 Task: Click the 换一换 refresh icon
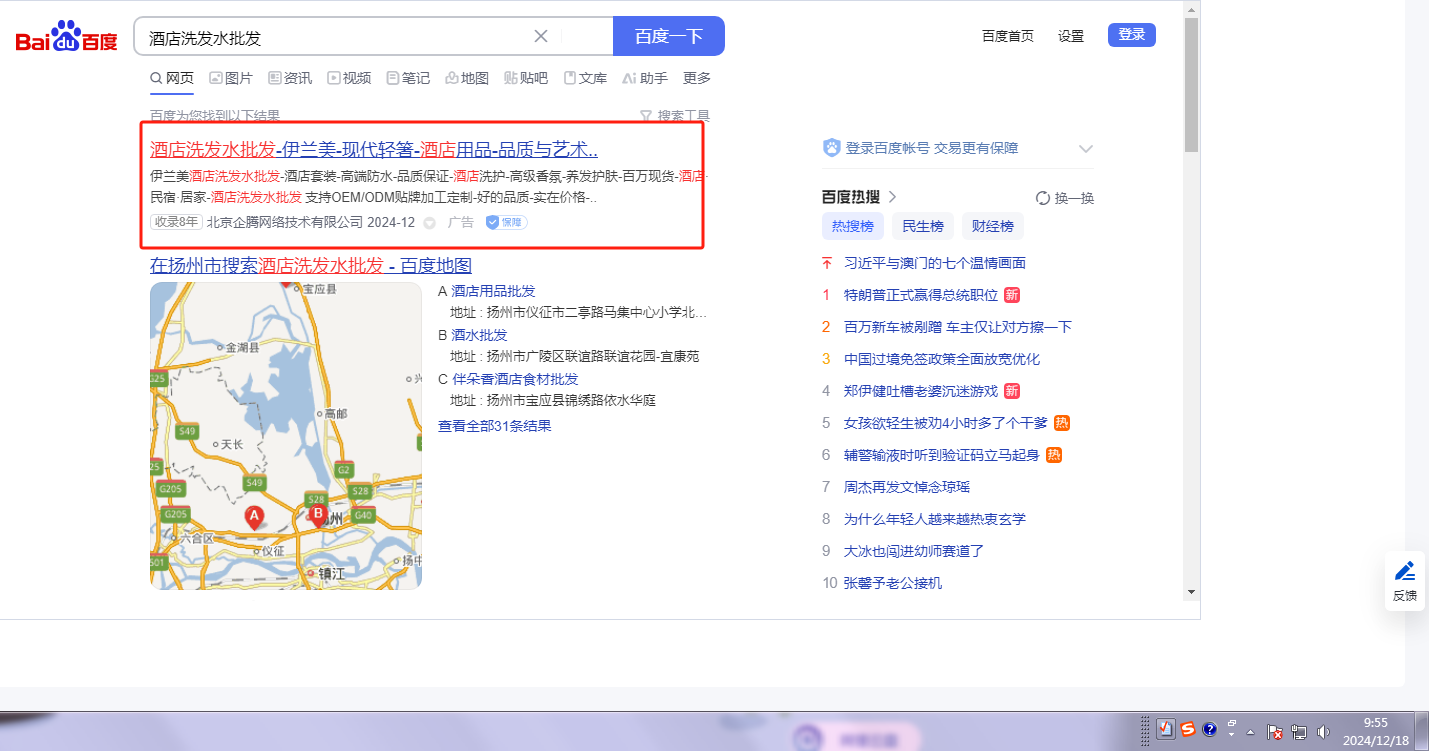tap(1043, 198)
